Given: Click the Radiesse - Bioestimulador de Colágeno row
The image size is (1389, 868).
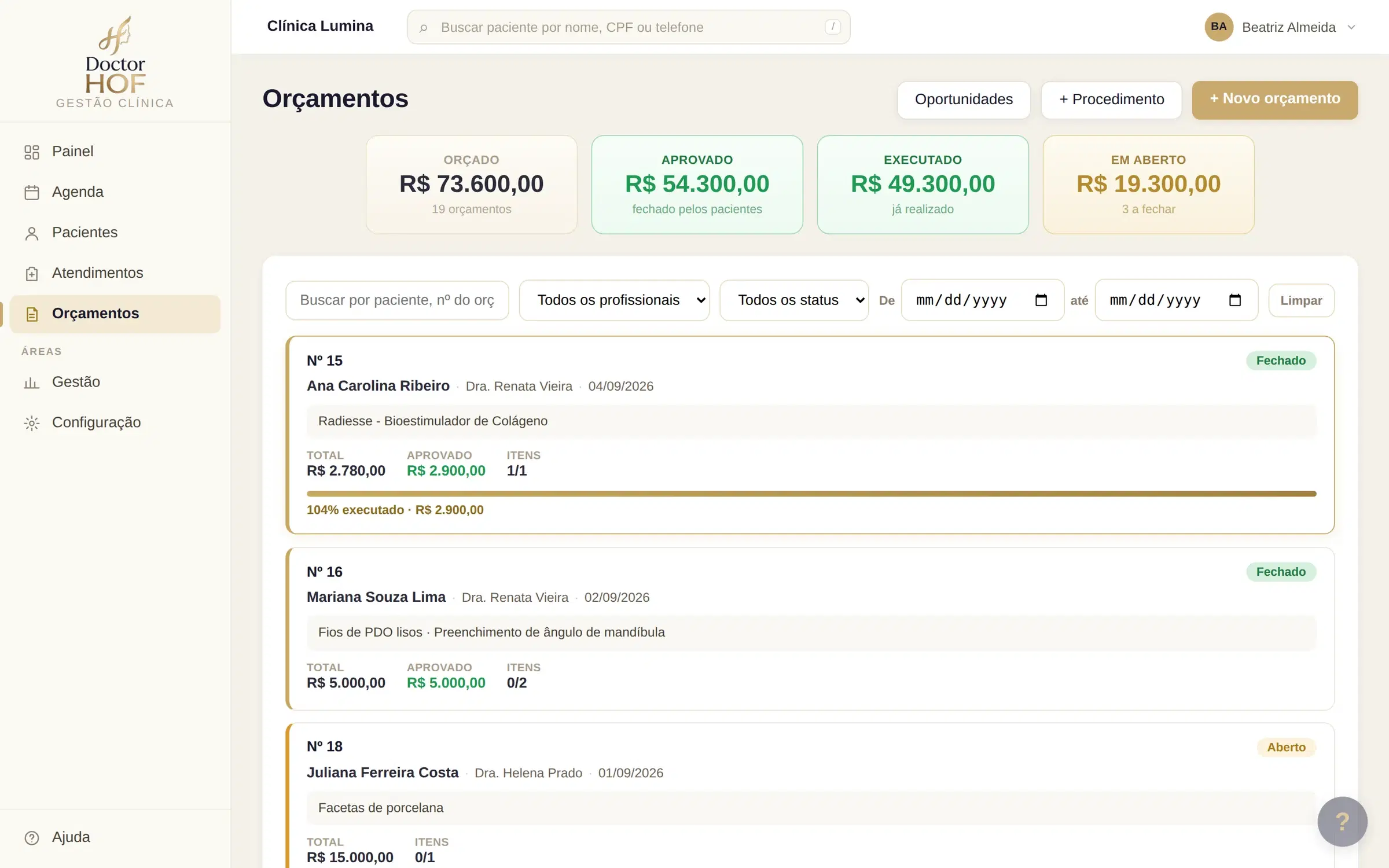Looking at the screenshot, I should pos(811,421).
